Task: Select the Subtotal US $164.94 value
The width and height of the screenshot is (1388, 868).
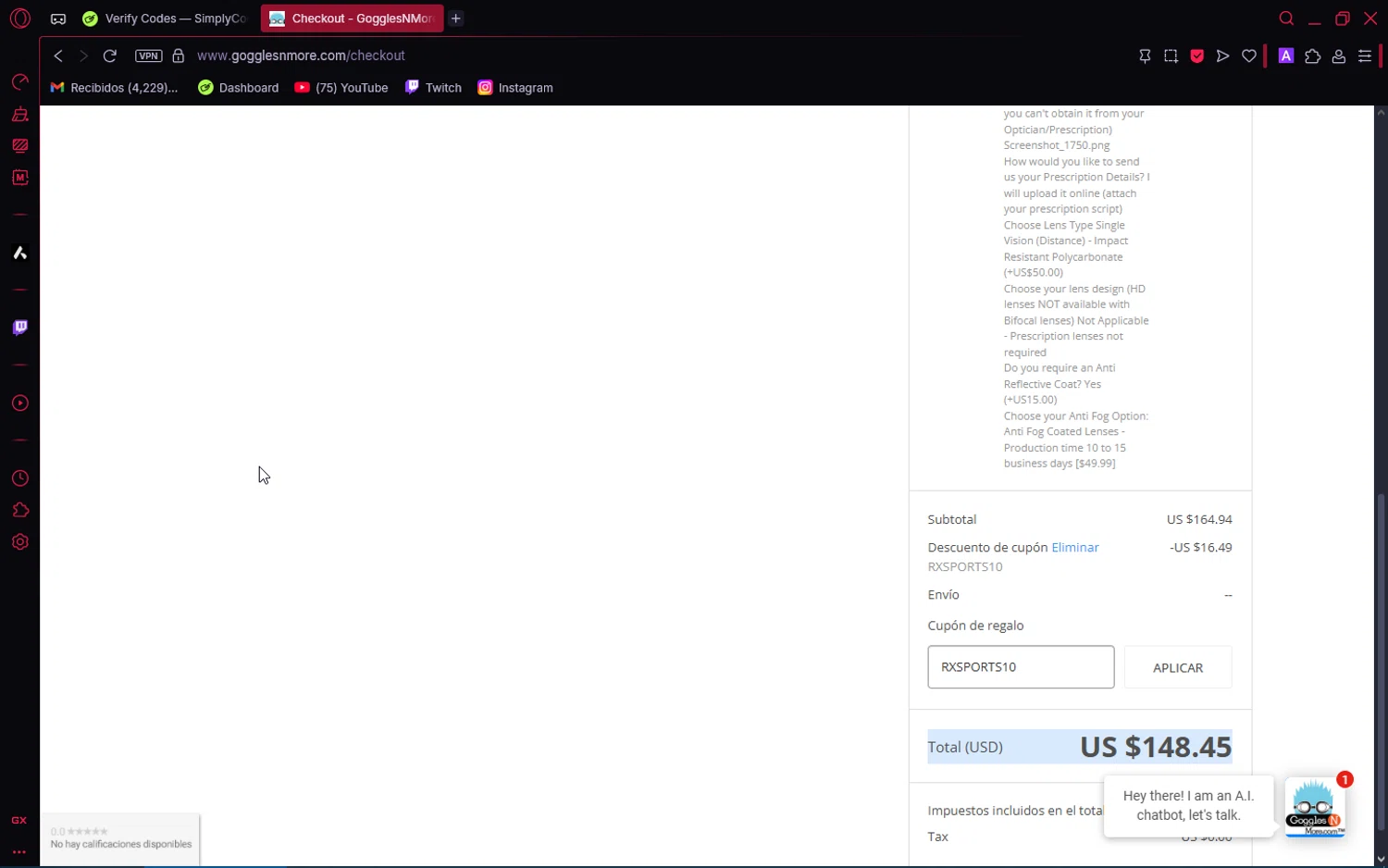Action: click(x=1199, y=520)
